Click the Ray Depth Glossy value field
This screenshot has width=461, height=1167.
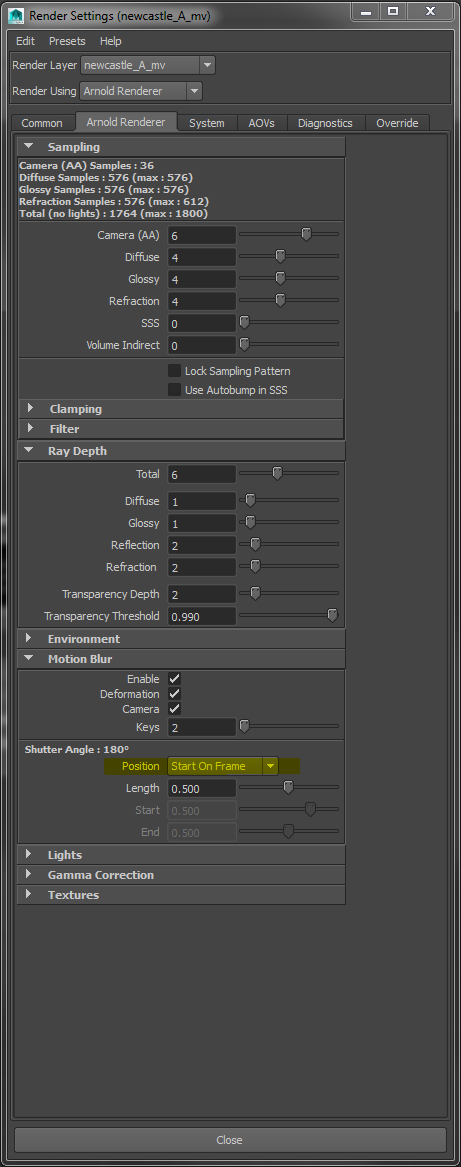pyautogui.click(x=202, y=523)
